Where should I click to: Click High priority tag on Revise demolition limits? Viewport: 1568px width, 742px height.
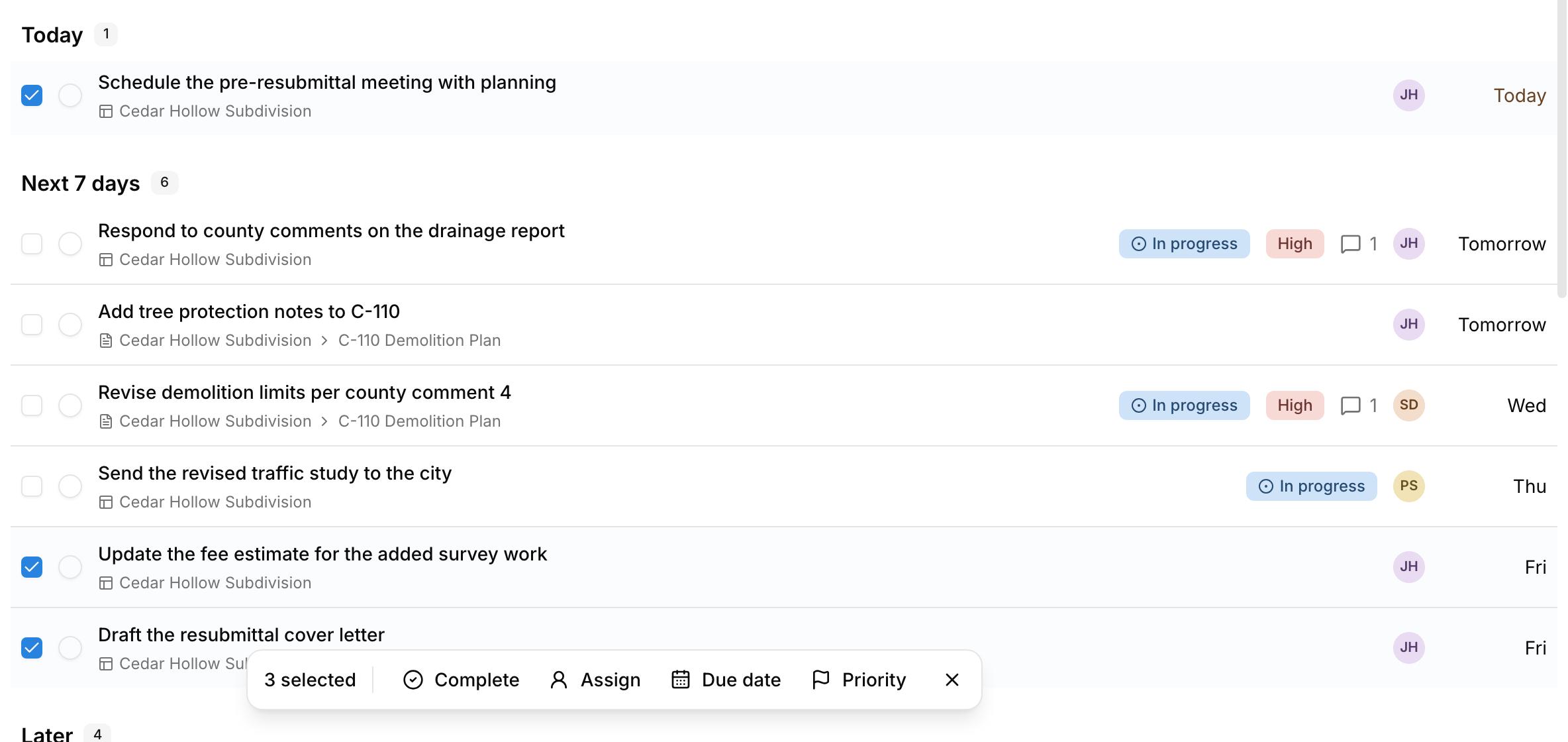pos(1295,405)
